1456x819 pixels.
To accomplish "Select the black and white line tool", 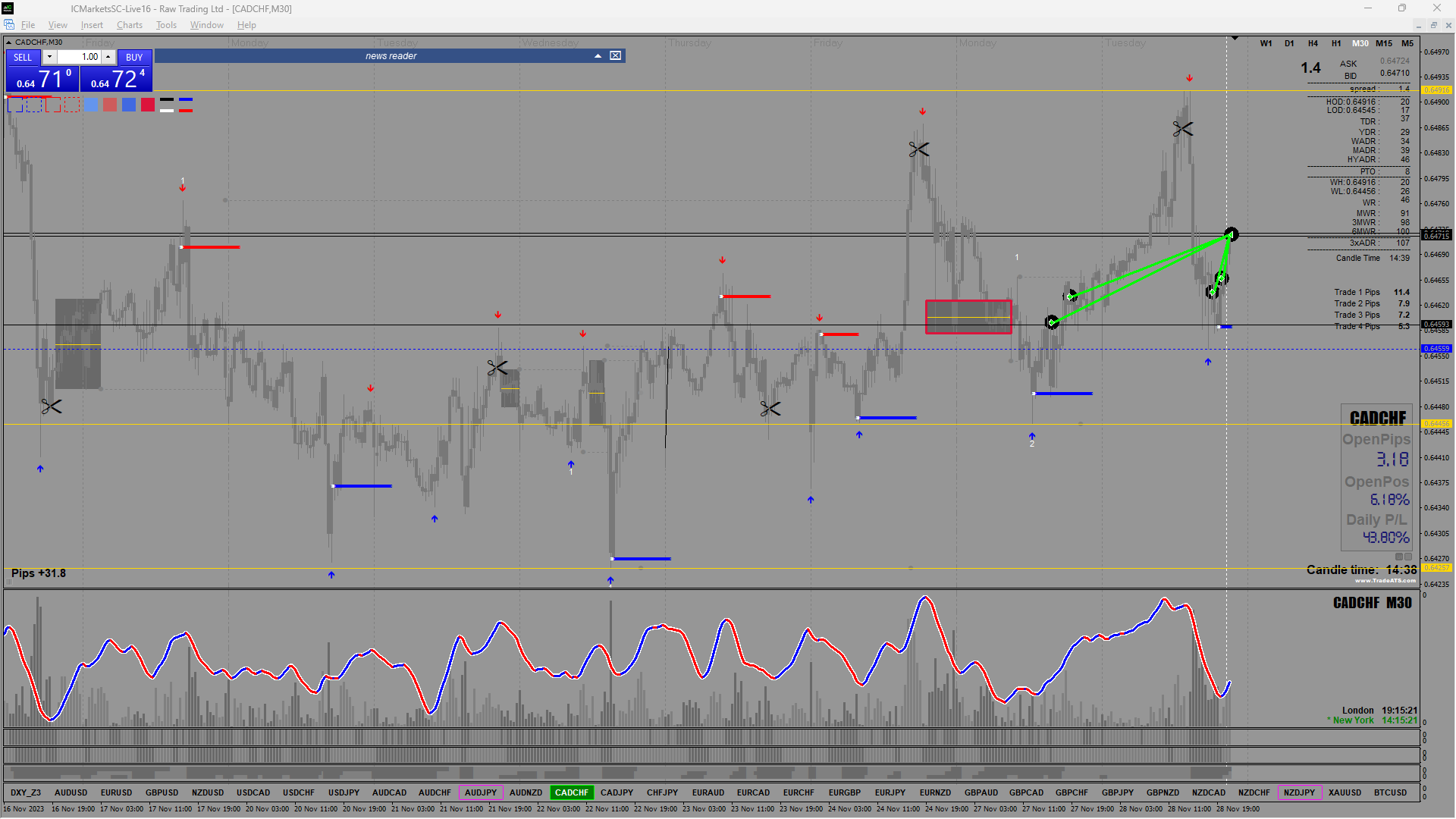I will [167, 105].
